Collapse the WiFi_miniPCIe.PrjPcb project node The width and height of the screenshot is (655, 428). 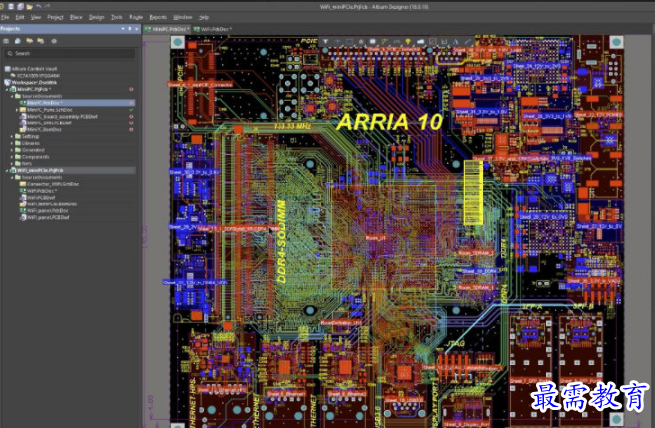click(x=7, y=170)
